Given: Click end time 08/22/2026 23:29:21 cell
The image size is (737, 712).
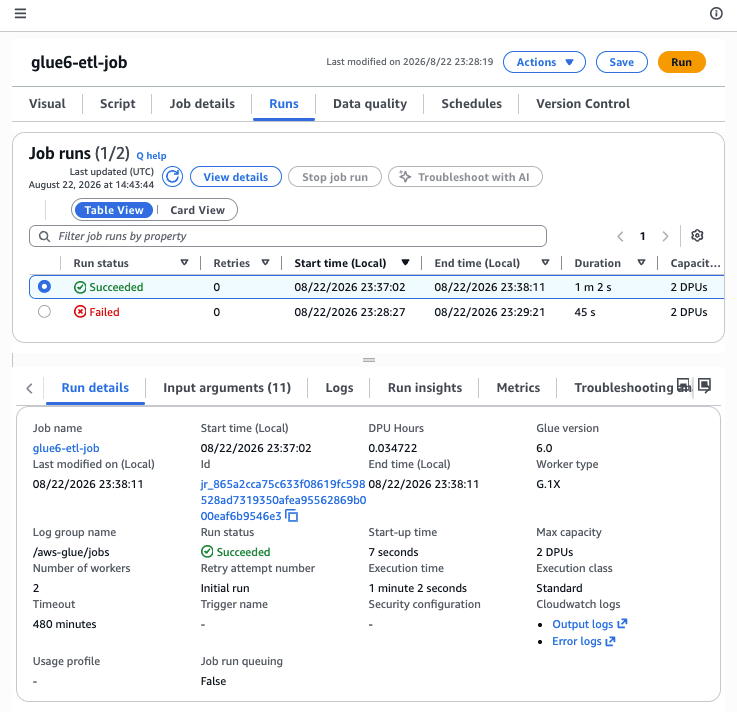Looking at the screenshot, I should [x=489, y=312].
